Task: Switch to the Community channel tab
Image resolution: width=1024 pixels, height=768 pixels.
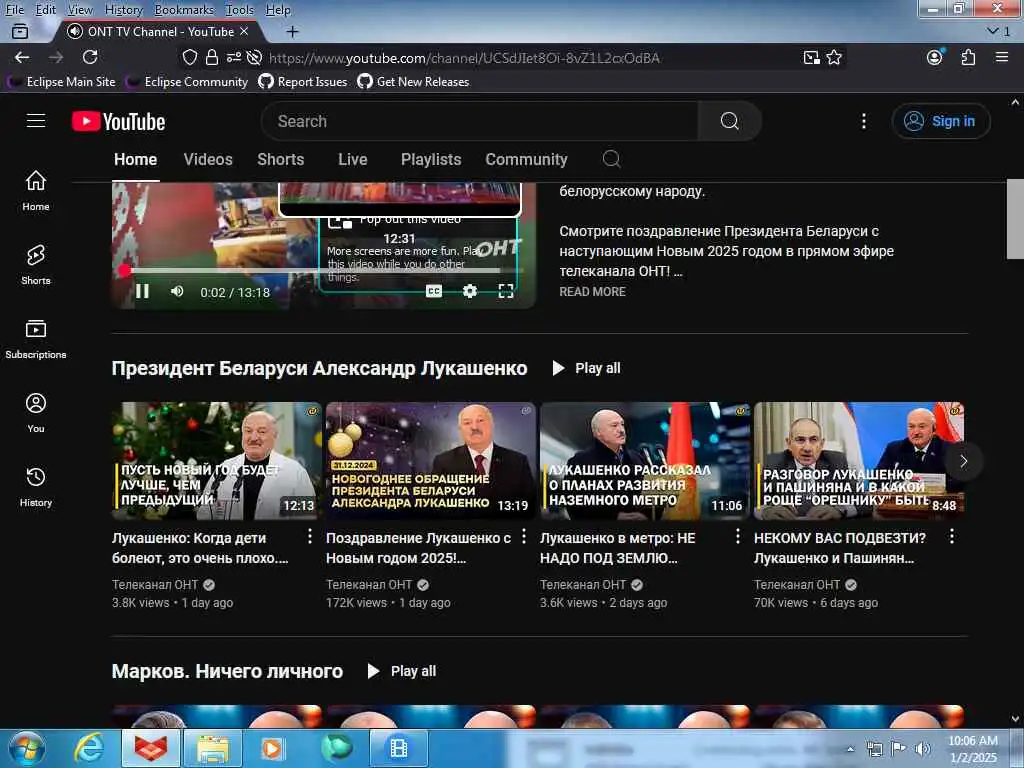Action: 526,159
